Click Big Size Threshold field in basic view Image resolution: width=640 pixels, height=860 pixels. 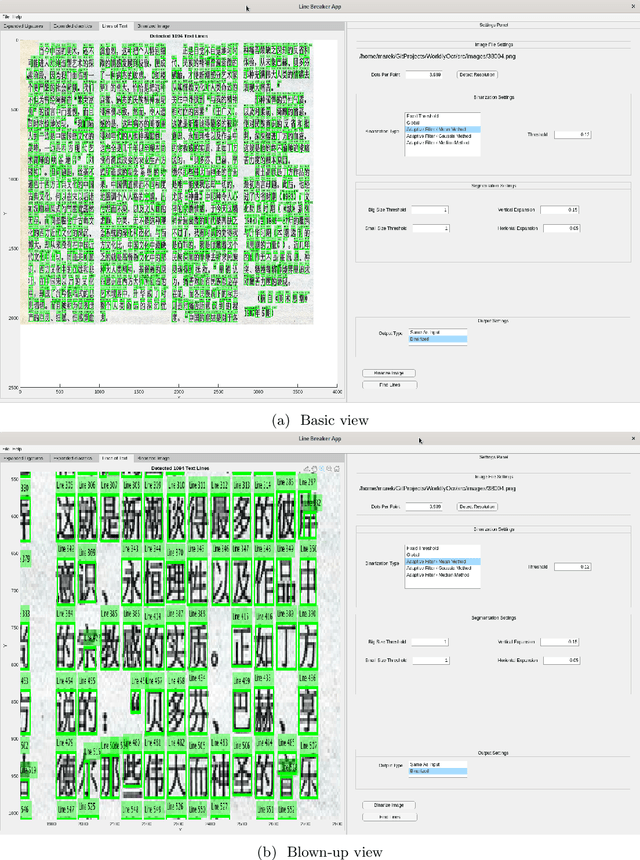pos(430,209)
